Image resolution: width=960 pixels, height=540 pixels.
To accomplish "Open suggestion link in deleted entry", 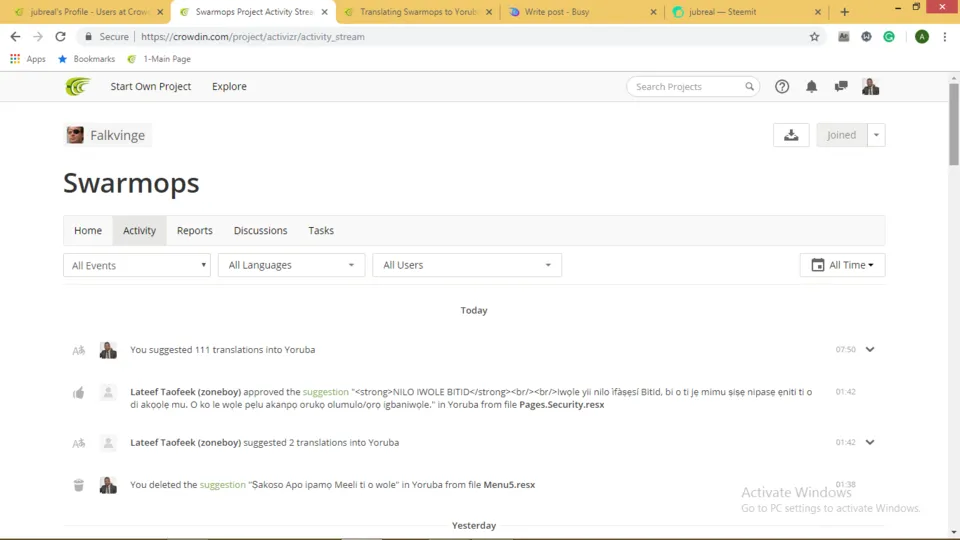I will click(223, 484).
